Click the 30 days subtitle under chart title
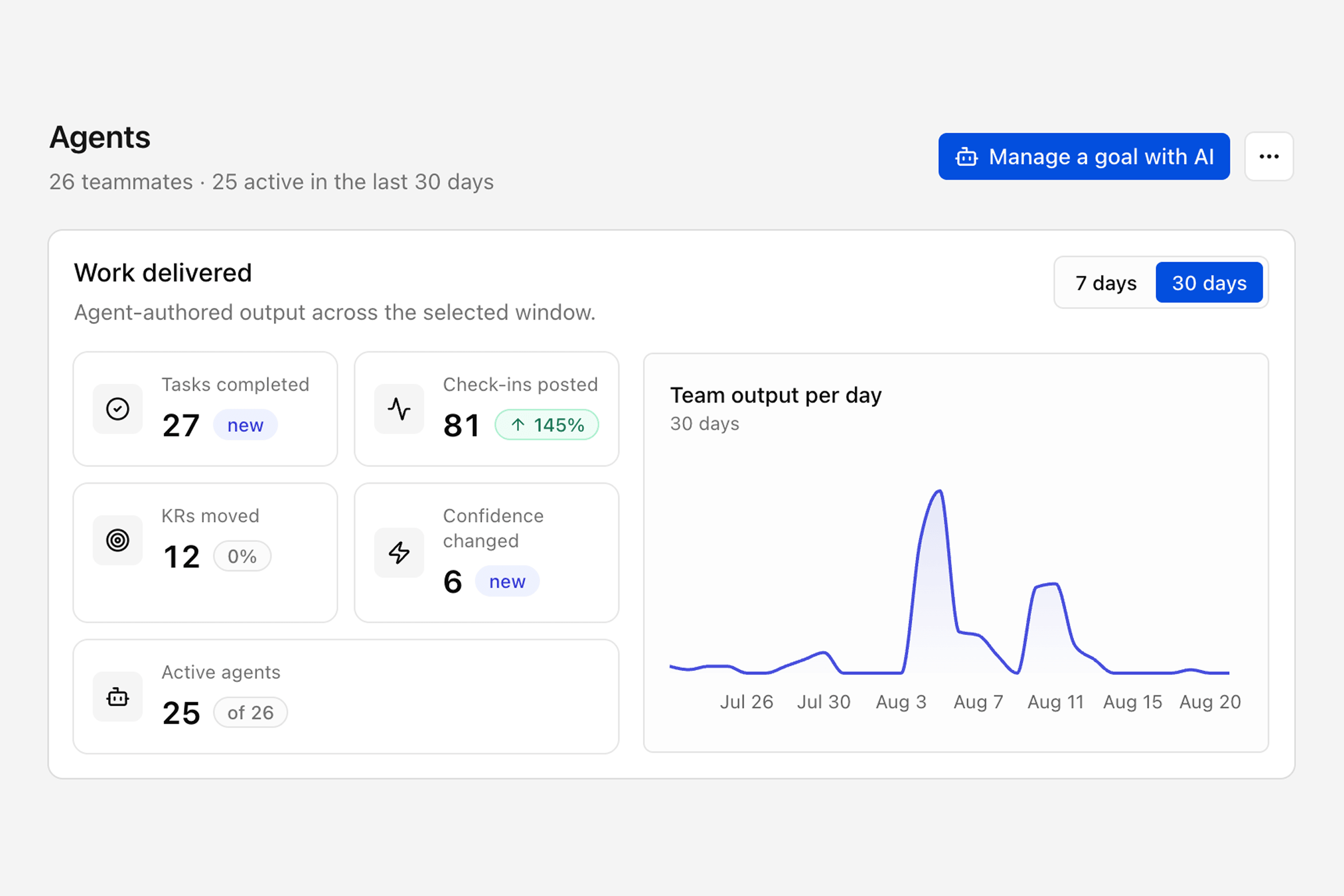1344x896 pixels. (x=704, y=424)
